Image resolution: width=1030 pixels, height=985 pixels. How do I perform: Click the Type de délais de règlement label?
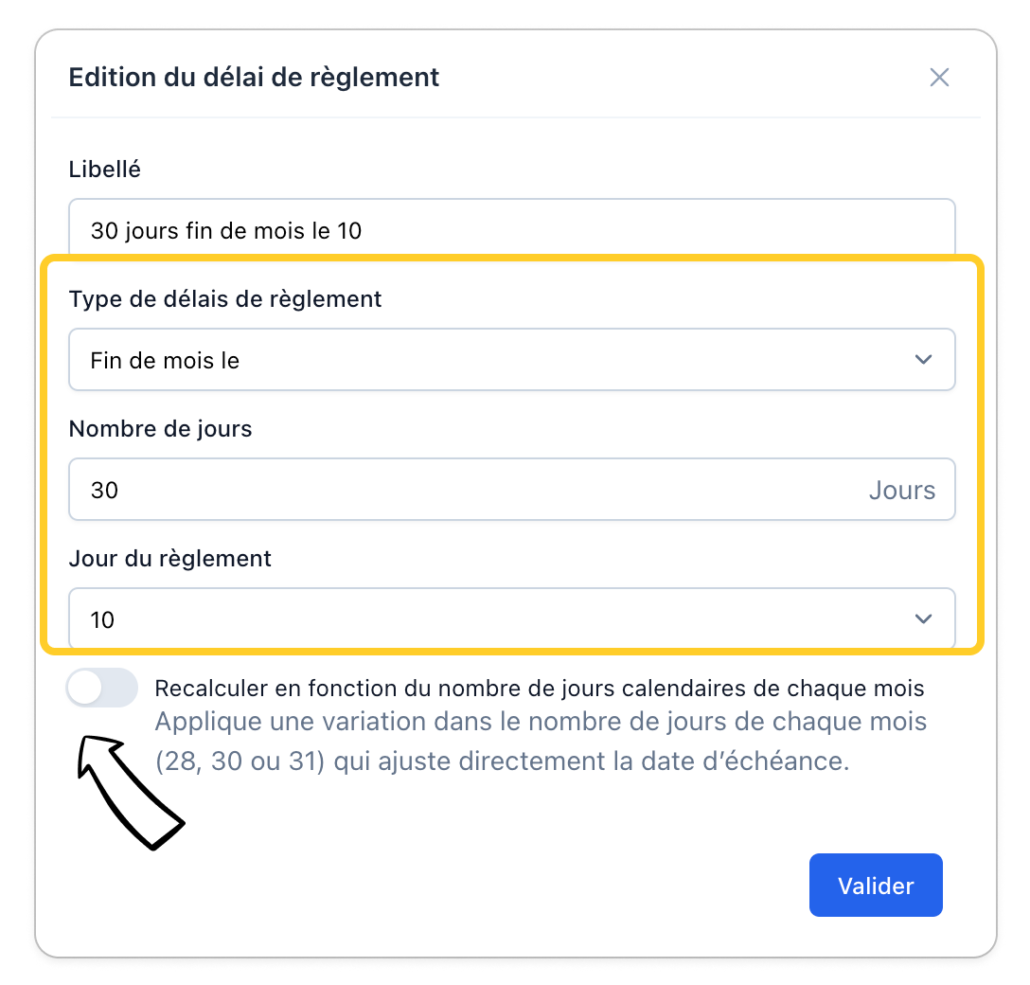[x=225, y=298]
